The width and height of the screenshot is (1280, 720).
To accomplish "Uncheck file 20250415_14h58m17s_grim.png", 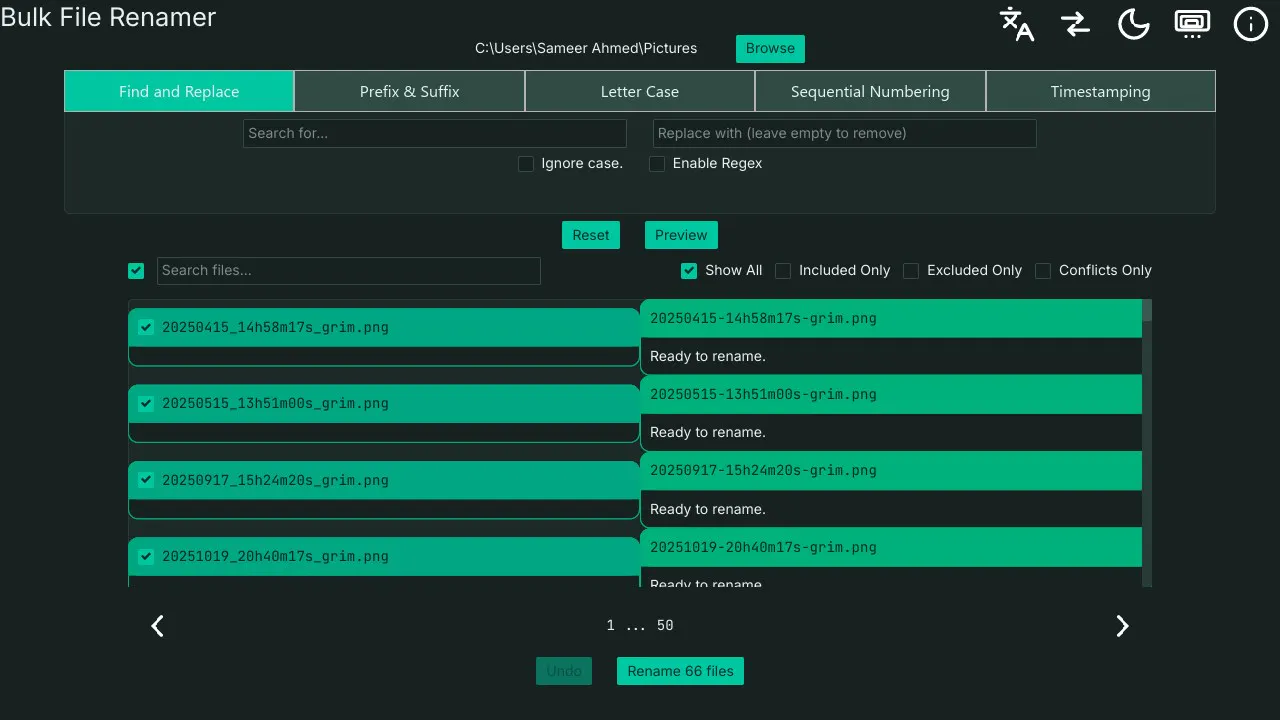I will (x=146, y=327).
